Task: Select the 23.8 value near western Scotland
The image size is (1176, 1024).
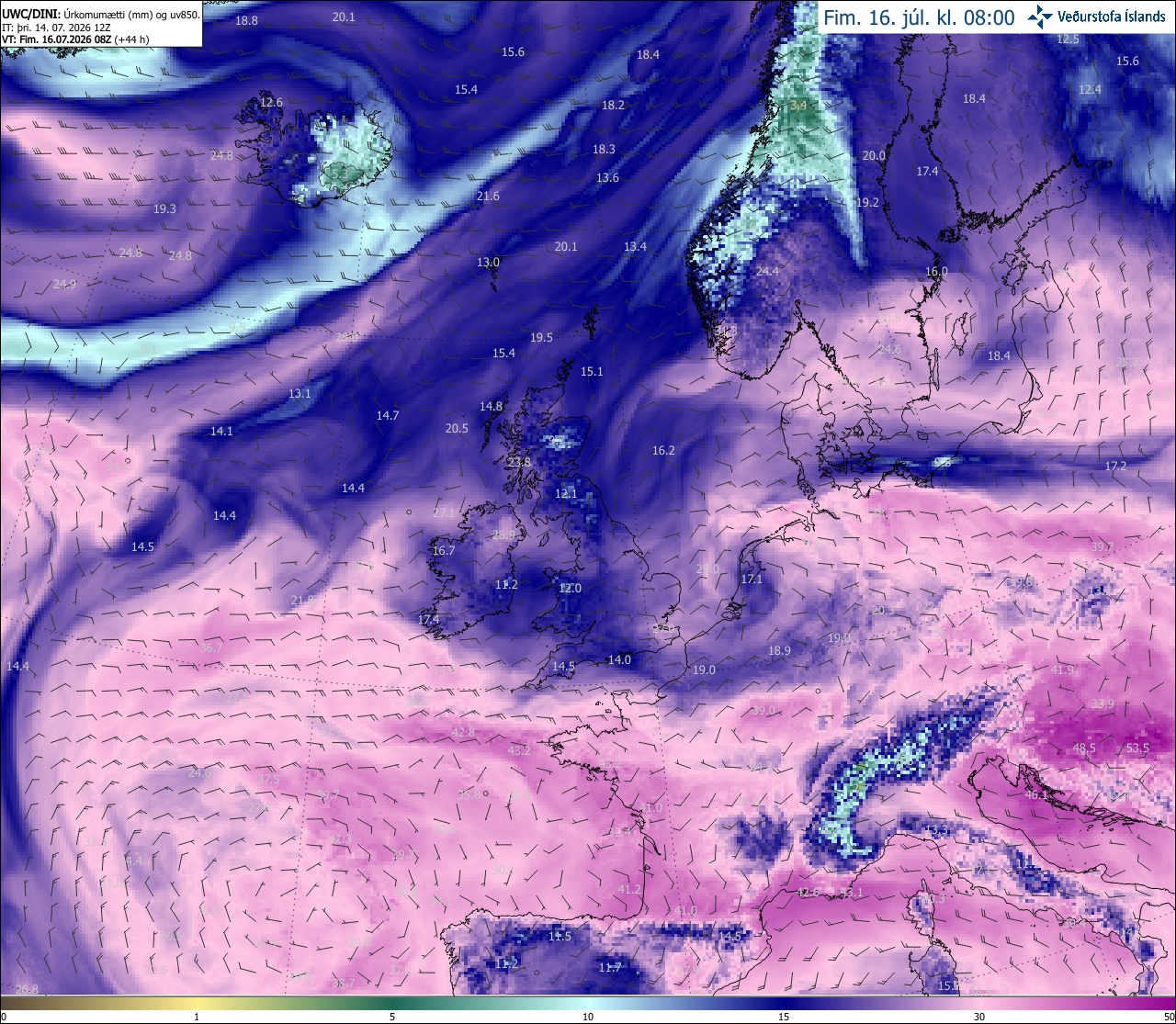Action: click(x=519, y=462)
